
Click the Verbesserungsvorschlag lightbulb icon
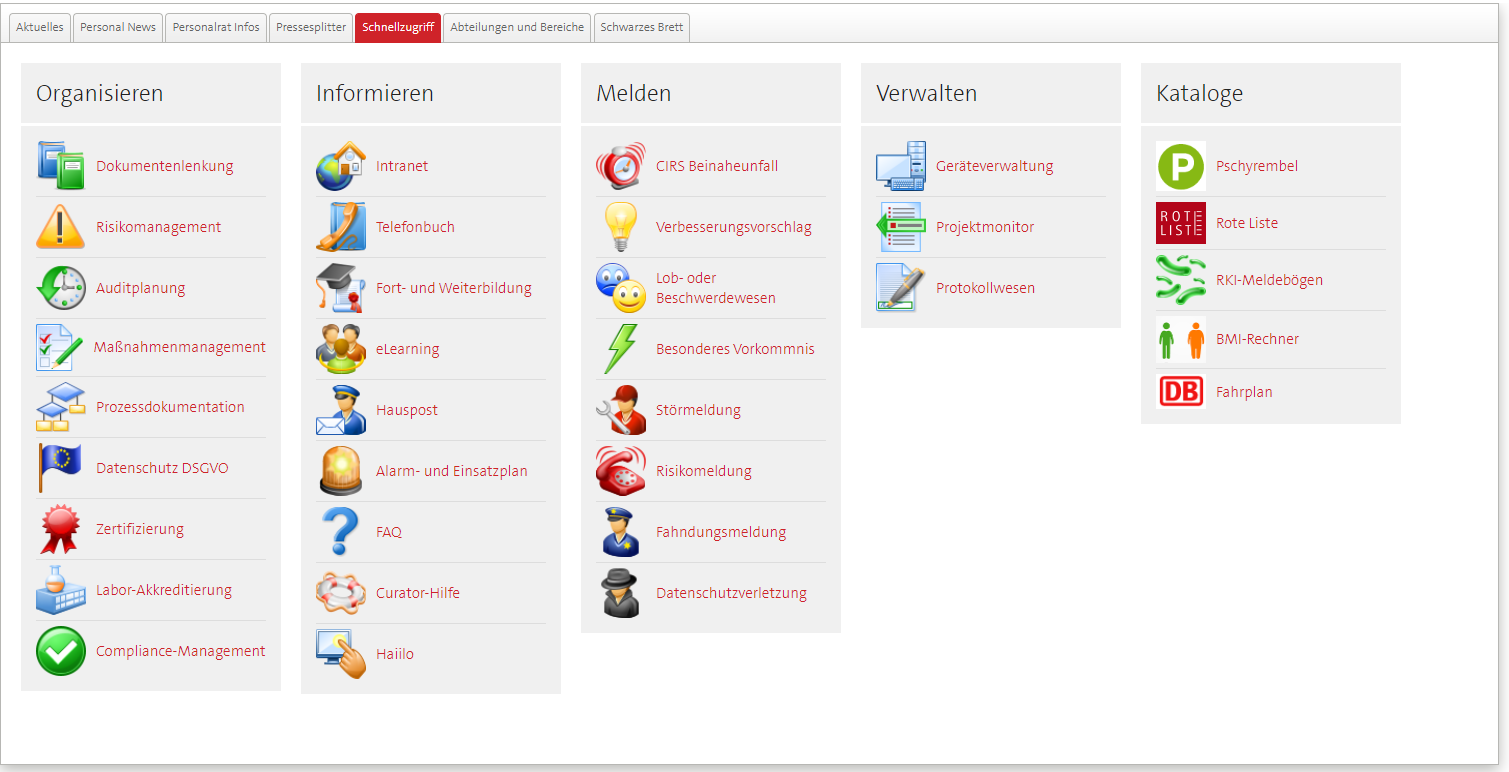coord(620,227)
